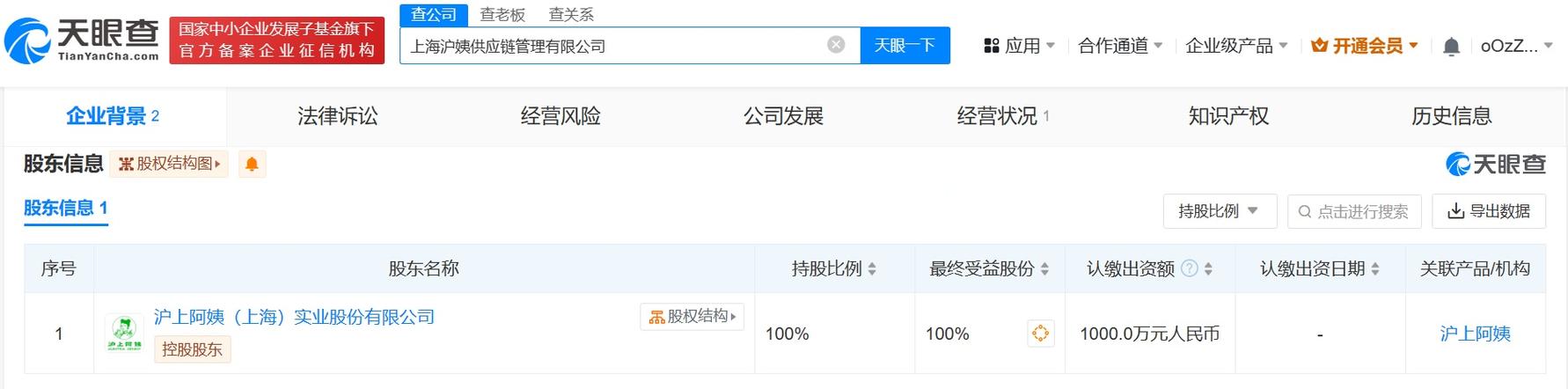Export data with 导出数据 button
Viewport: 1568px width, 389px height.
coord(1489,211)
